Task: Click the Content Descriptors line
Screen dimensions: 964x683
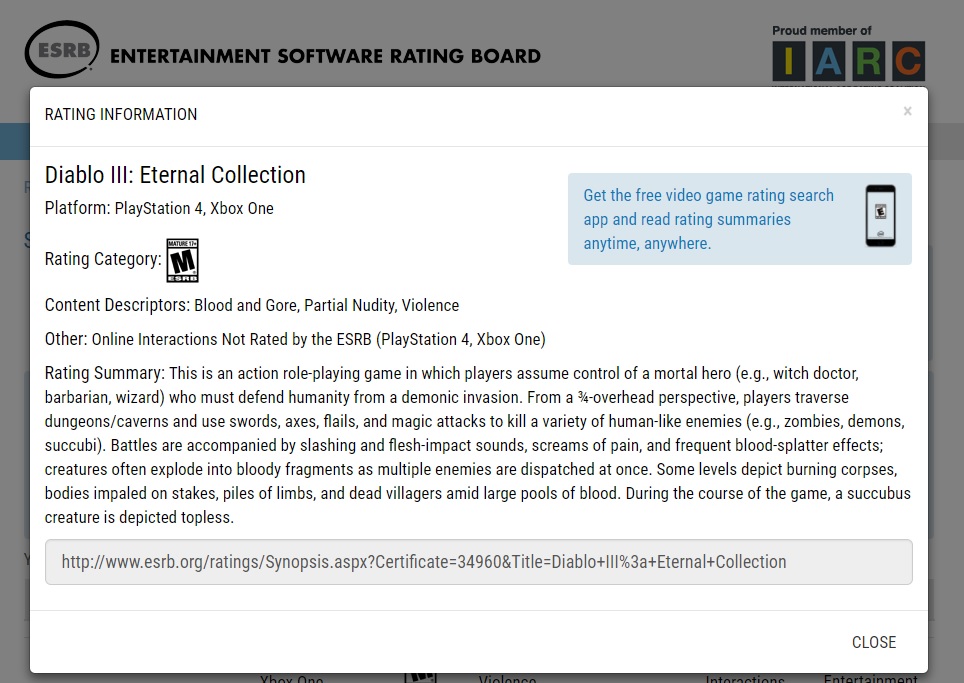Action: [x=252, y=306]
